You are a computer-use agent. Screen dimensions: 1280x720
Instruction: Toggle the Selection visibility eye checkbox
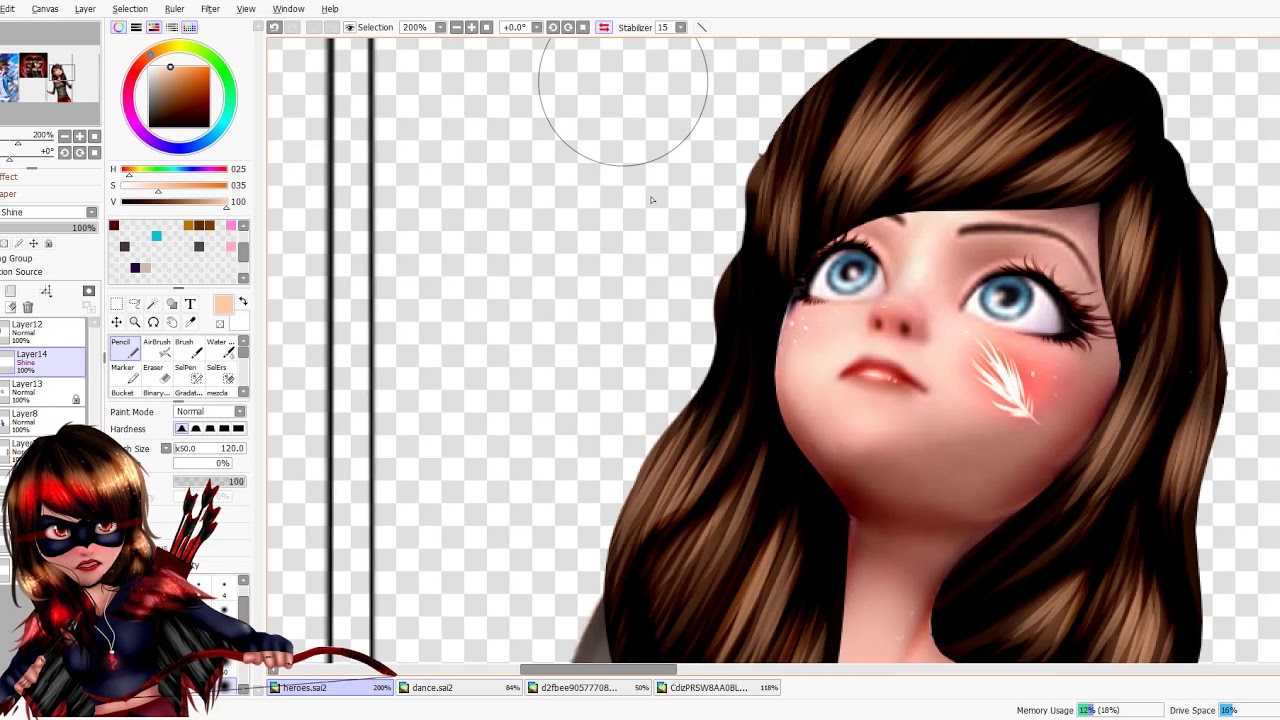pyautogui.click(x=350, y=27)
